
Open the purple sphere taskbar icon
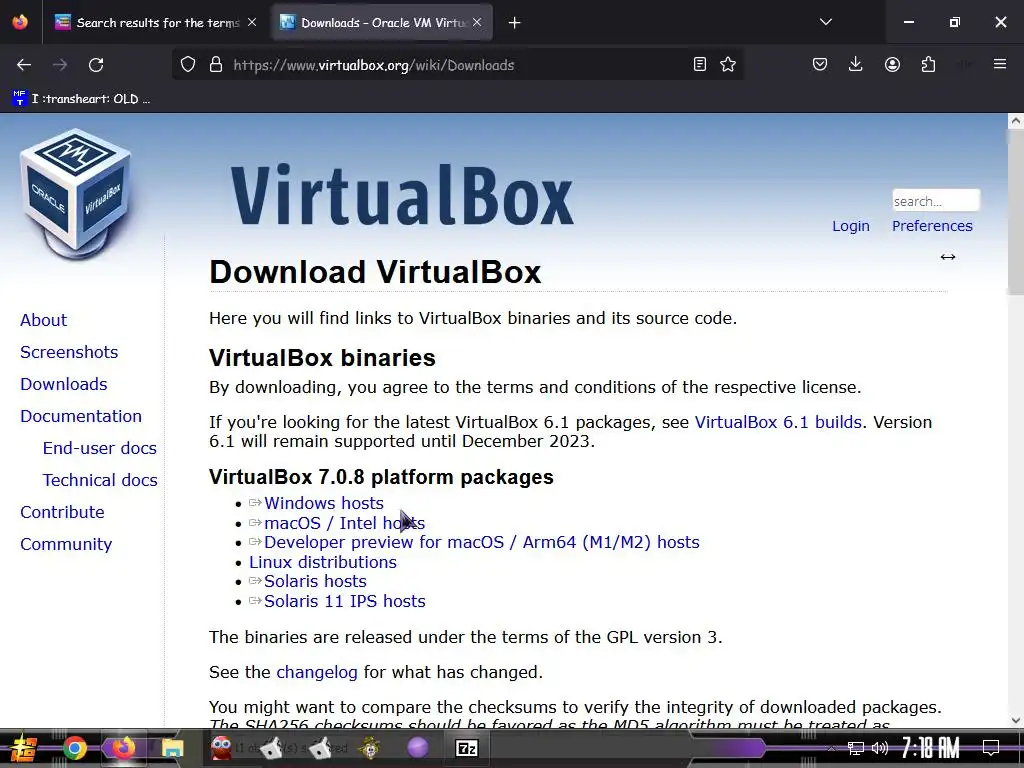pos(417,748)
